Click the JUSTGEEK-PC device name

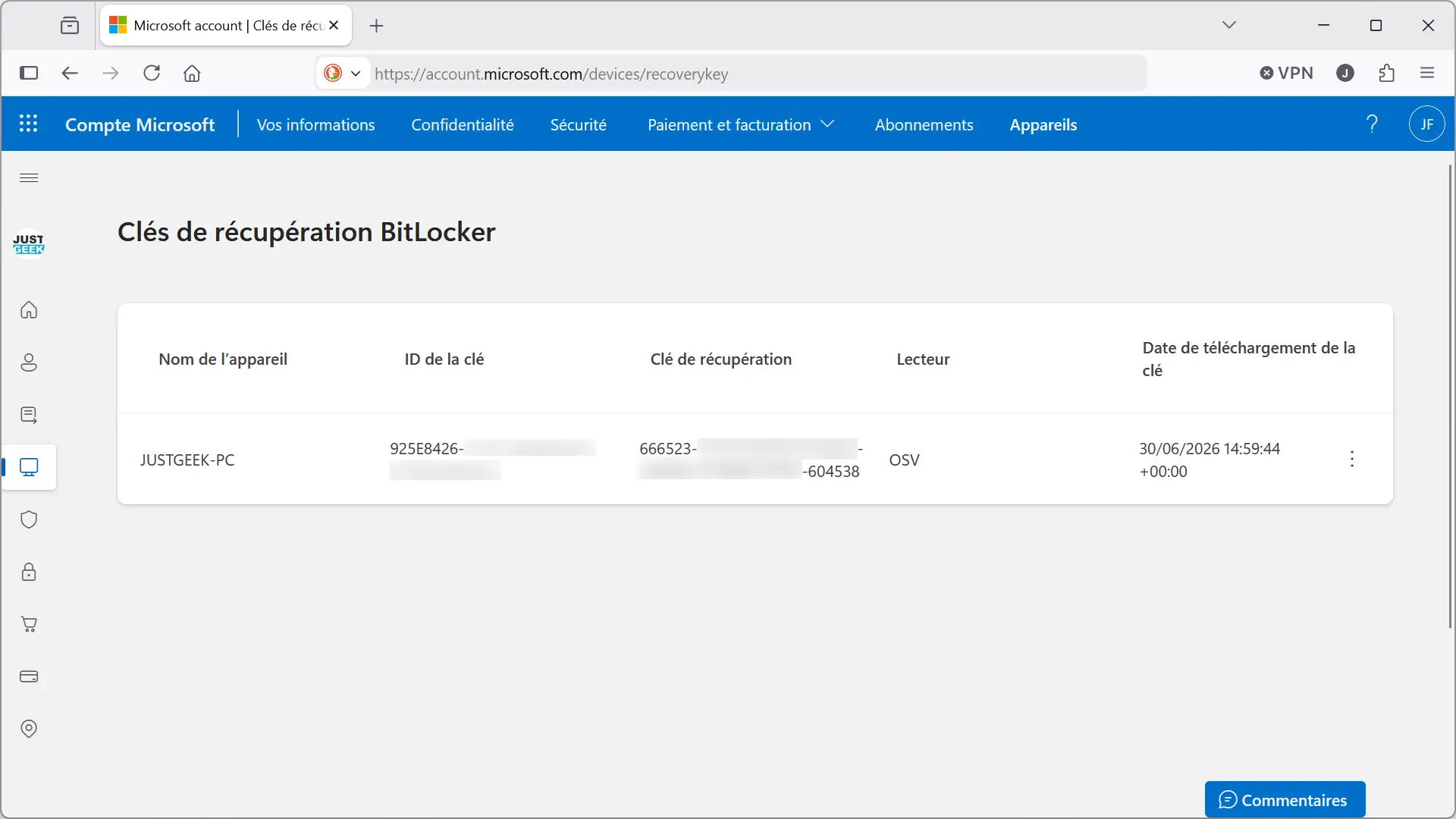tap(187, 460)
